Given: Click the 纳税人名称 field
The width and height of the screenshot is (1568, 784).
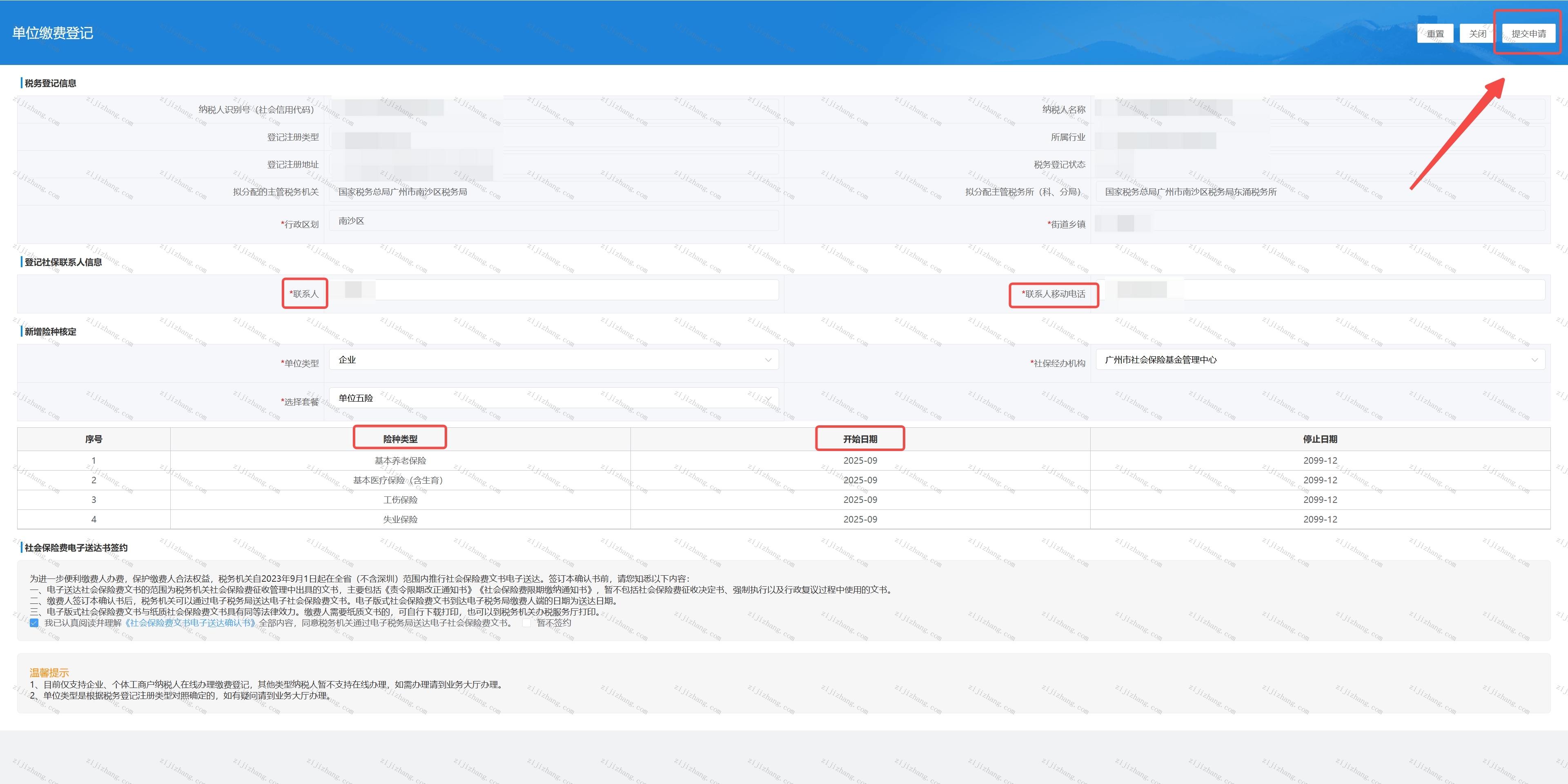Looking at the screenshot, I should tap(1320, 109).
